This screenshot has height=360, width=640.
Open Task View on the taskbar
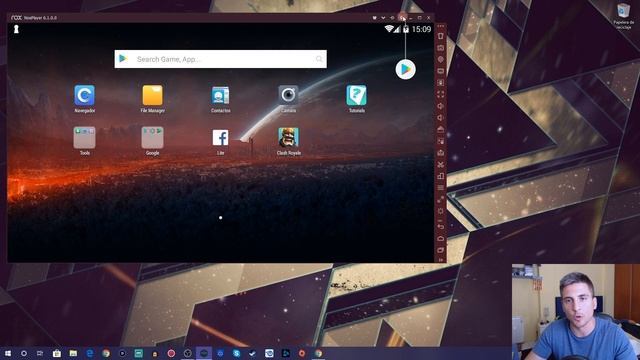tap(40, 353)
